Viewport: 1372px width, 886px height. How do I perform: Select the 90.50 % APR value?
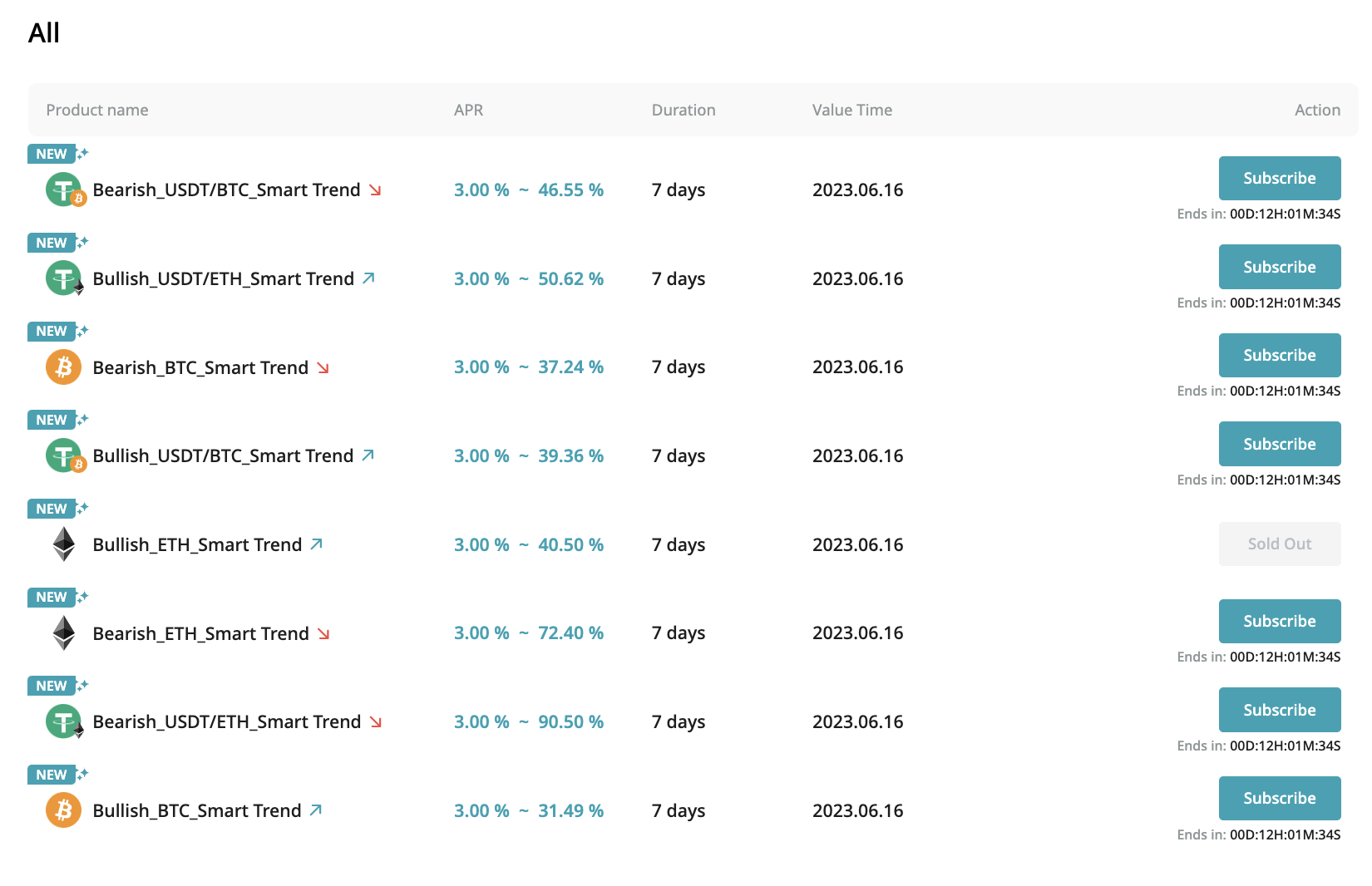point(570,721)
